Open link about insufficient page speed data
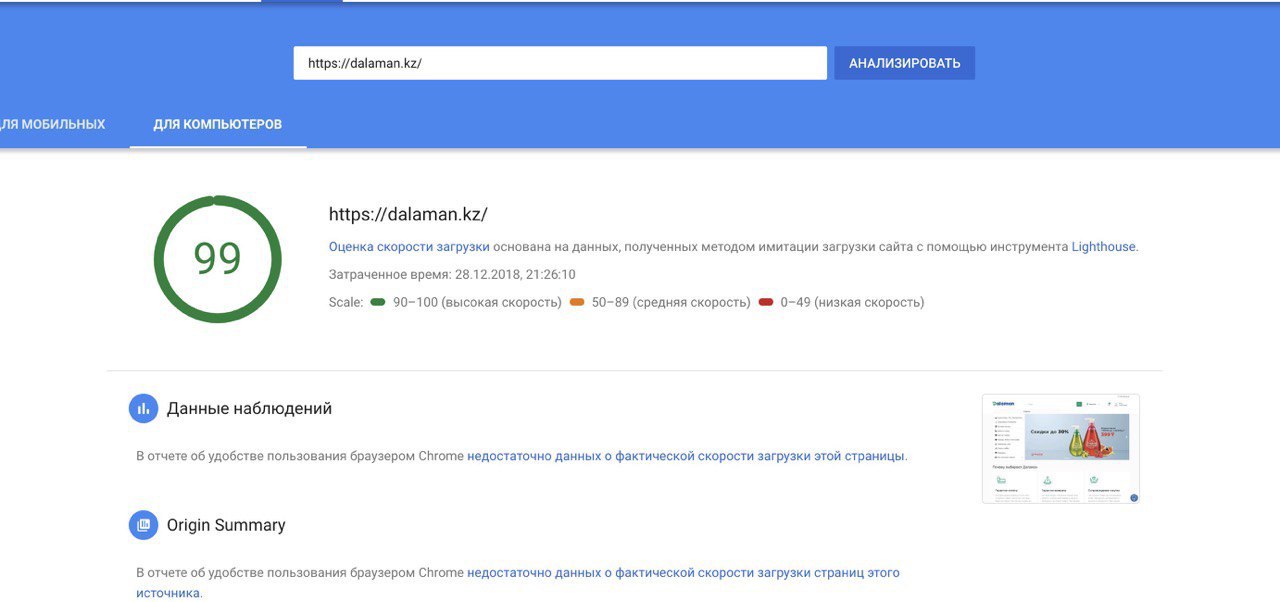The height and width of the screenshot is (602, 1280). (x=686, y=456)
